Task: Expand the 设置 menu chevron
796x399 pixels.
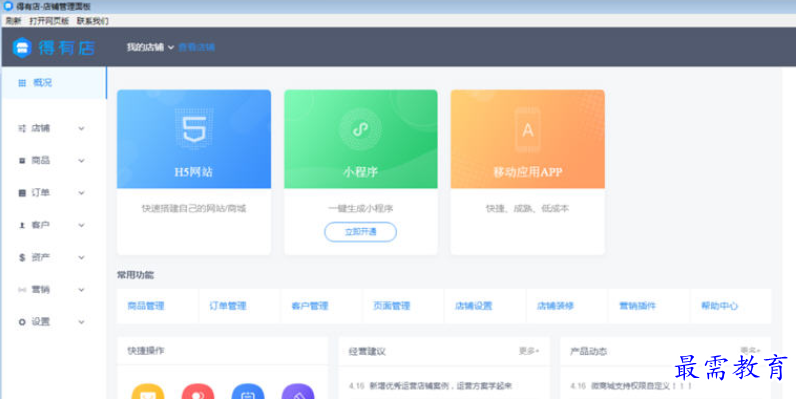Action: click(81, 322)
